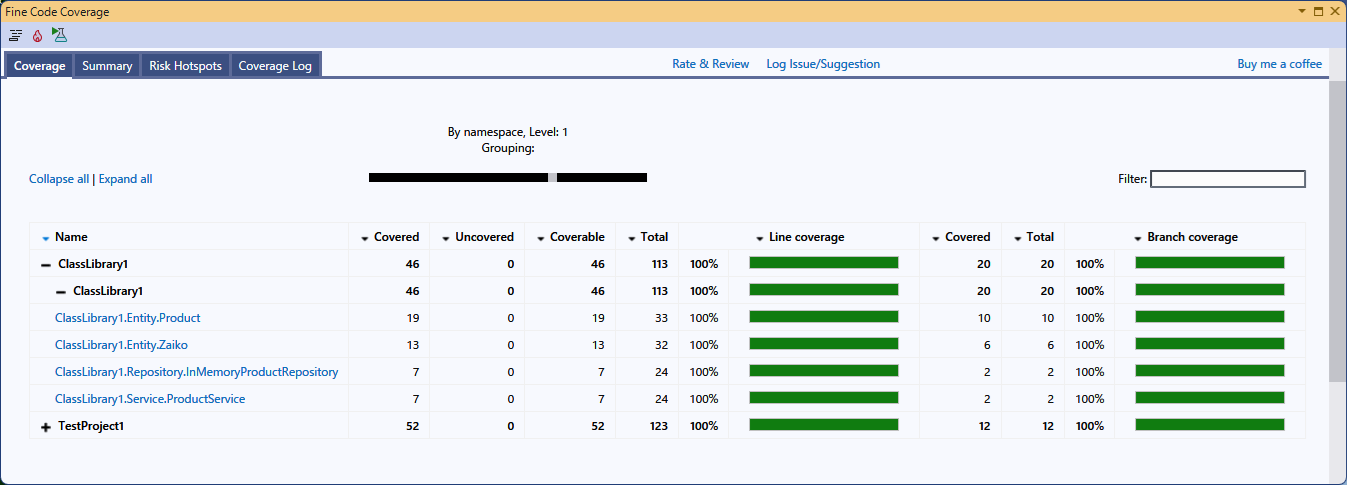Screen dimensions: 1347x485
Task: Click the By namespace, Level: 1 label
Action: (507, 132)
